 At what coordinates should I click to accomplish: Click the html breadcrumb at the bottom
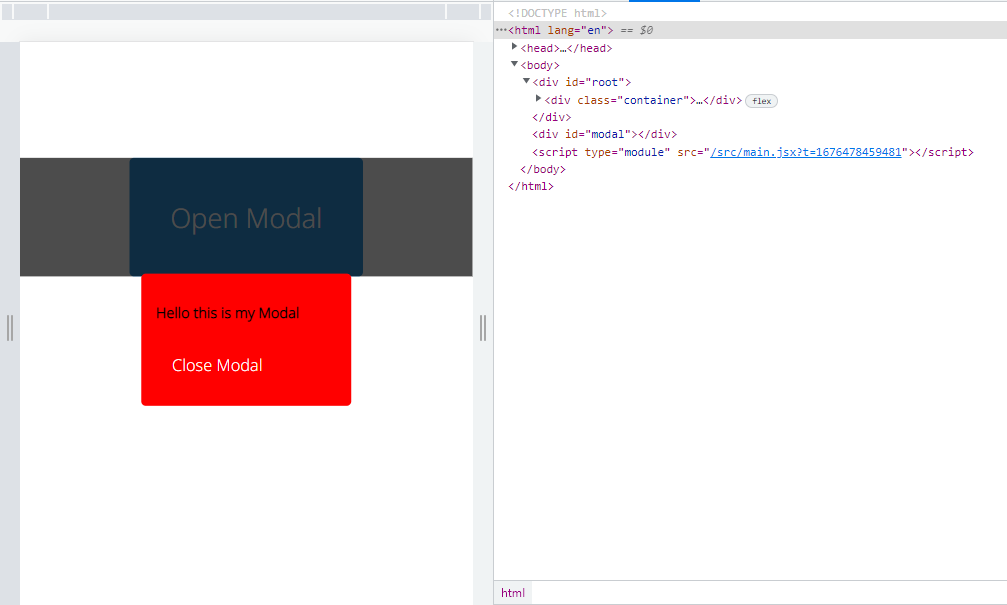[x=512, y=593]
